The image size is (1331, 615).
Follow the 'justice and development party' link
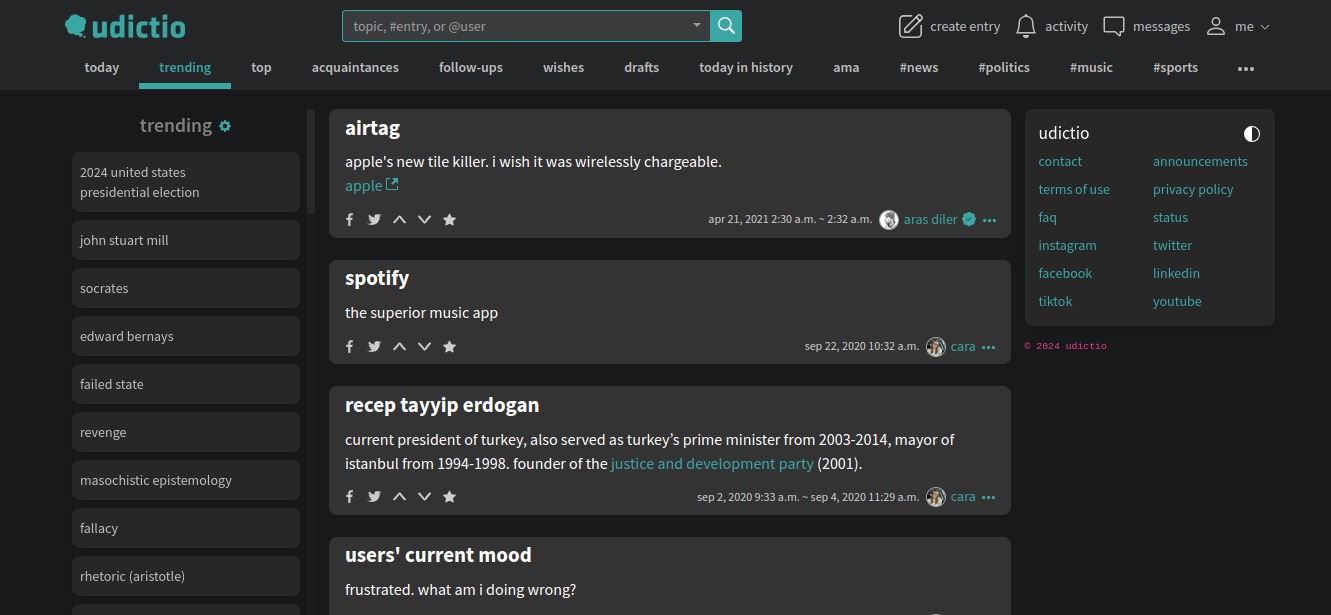(712, 463)
